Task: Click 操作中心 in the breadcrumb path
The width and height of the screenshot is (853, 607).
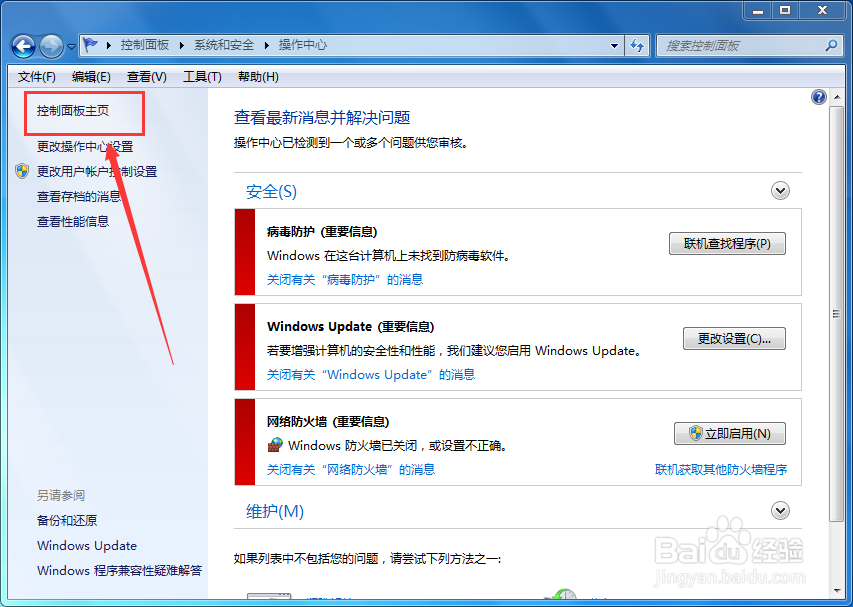Action: pyautogui.click(x=303, y=45)
